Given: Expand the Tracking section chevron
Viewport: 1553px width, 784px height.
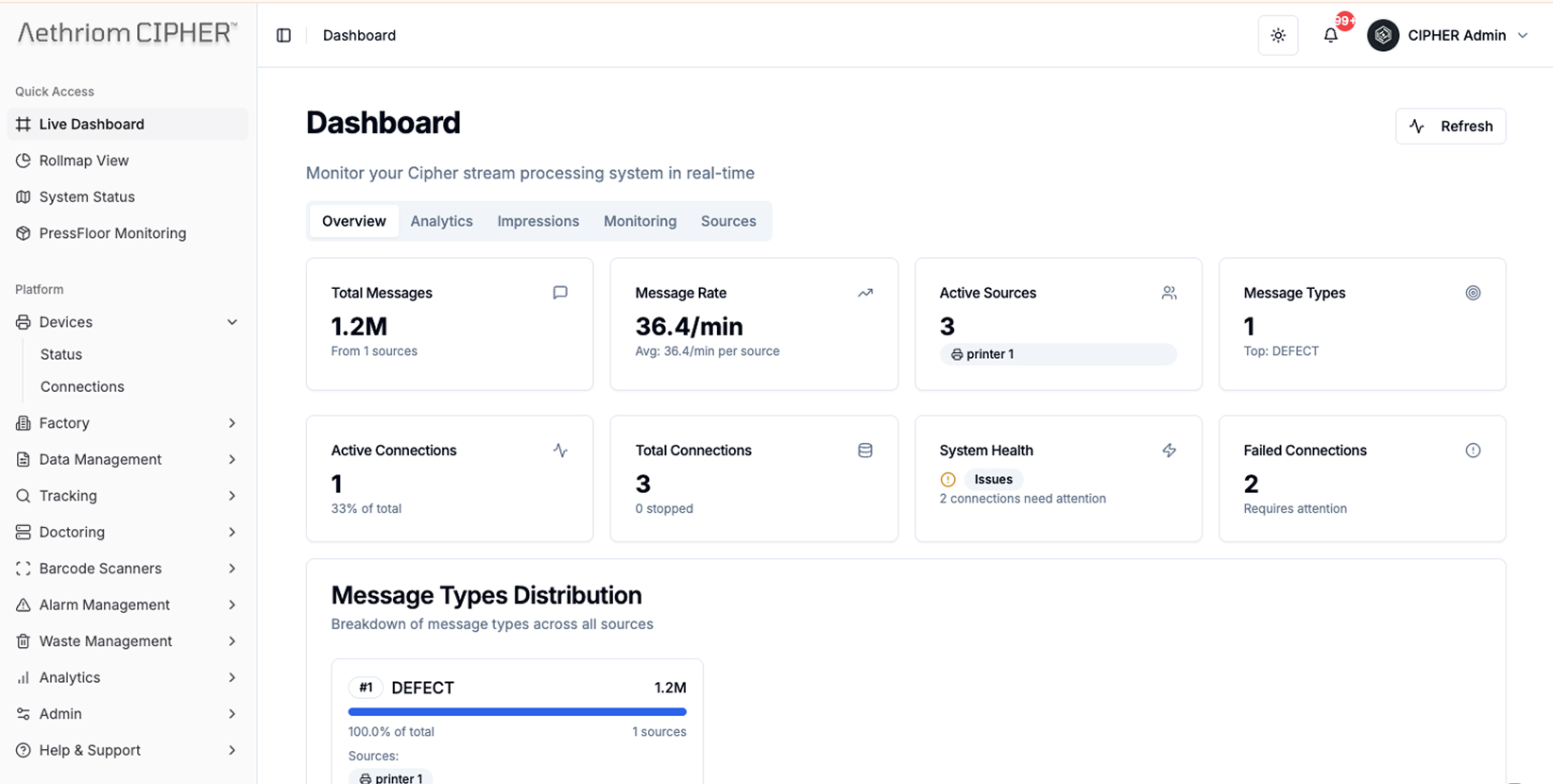Looking at the screenshot, I should point(232,496).
